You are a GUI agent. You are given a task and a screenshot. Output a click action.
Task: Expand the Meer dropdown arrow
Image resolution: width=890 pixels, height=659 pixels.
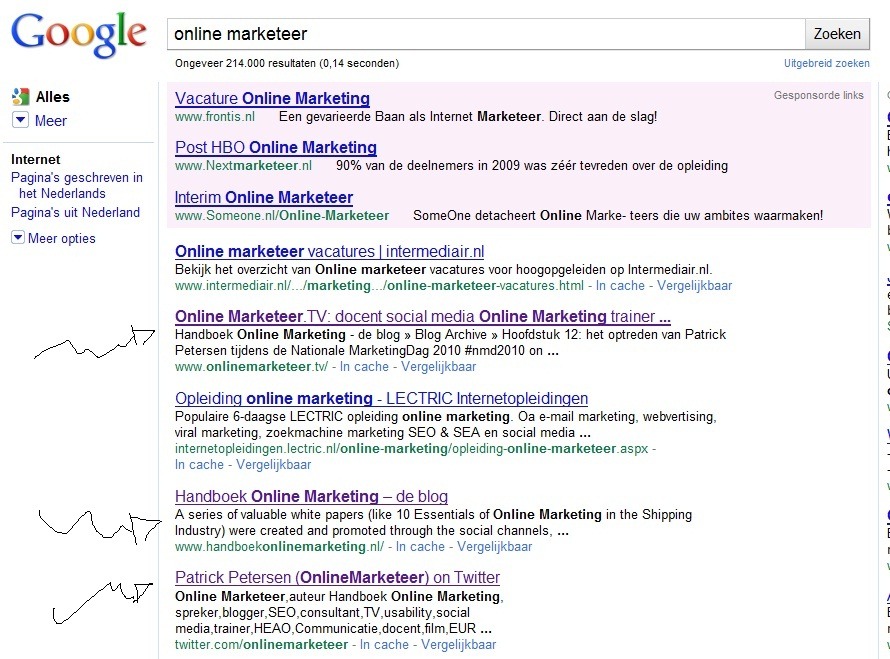(x=21, y=121)
